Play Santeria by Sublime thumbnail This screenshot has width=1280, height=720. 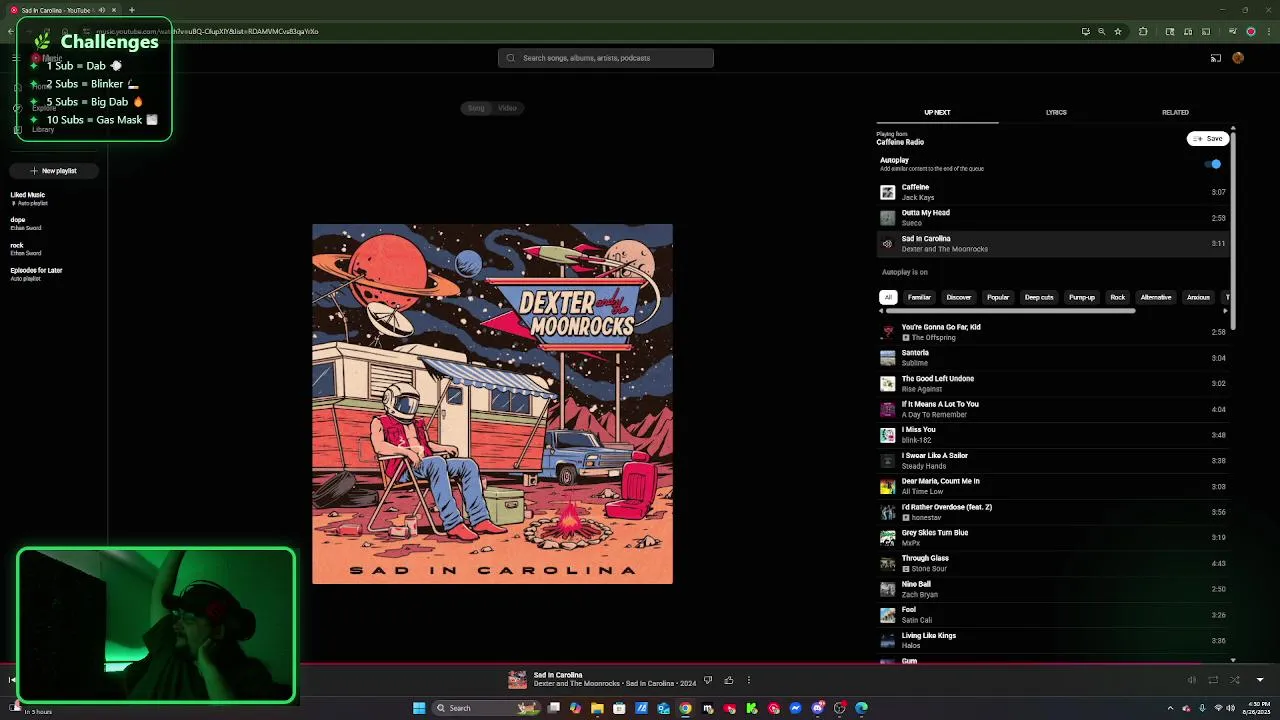point(887,358)
